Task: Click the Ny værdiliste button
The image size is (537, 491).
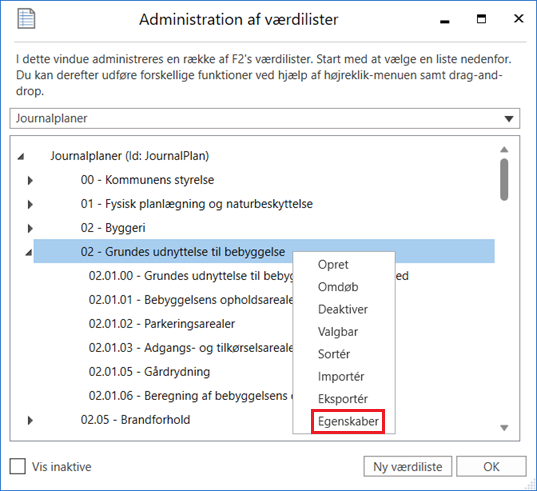Action: coord(408,466)
